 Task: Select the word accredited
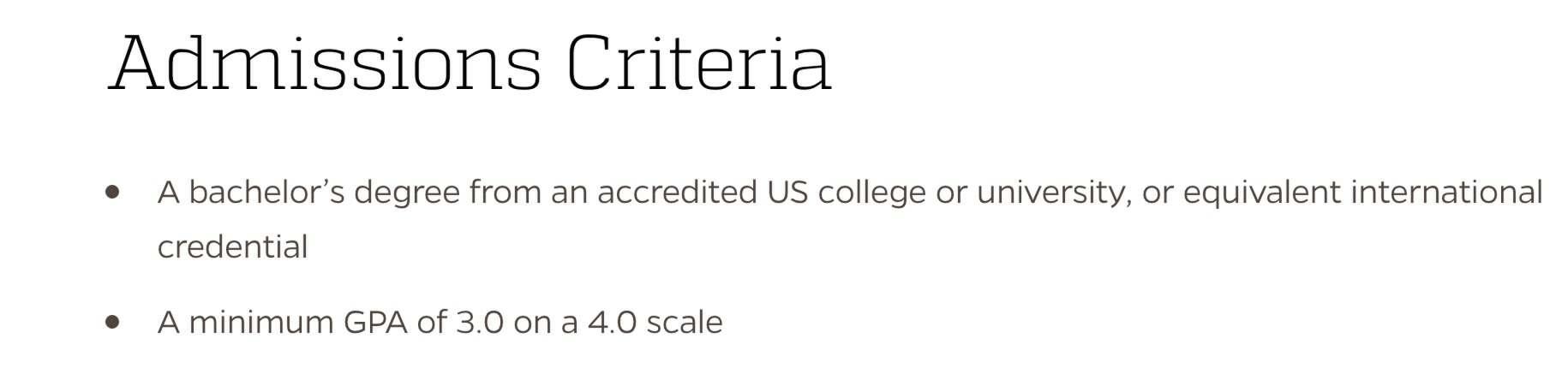[x=677, y=192]
